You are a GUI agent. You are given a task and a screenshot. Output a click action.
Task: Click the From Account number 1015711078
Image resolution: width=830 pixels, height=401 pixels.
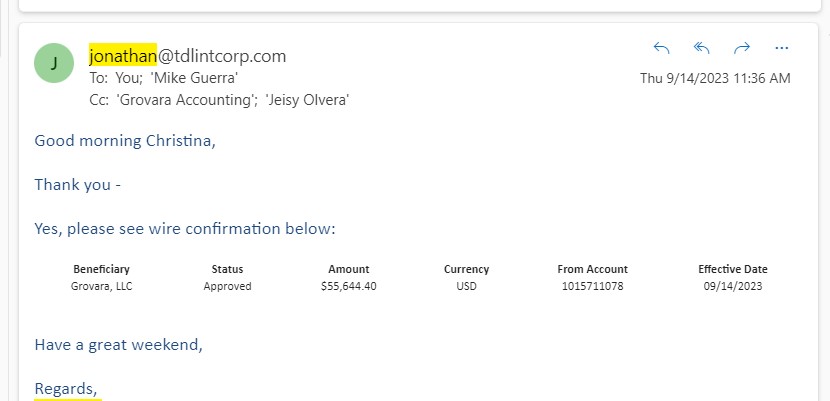coord(592,287)
